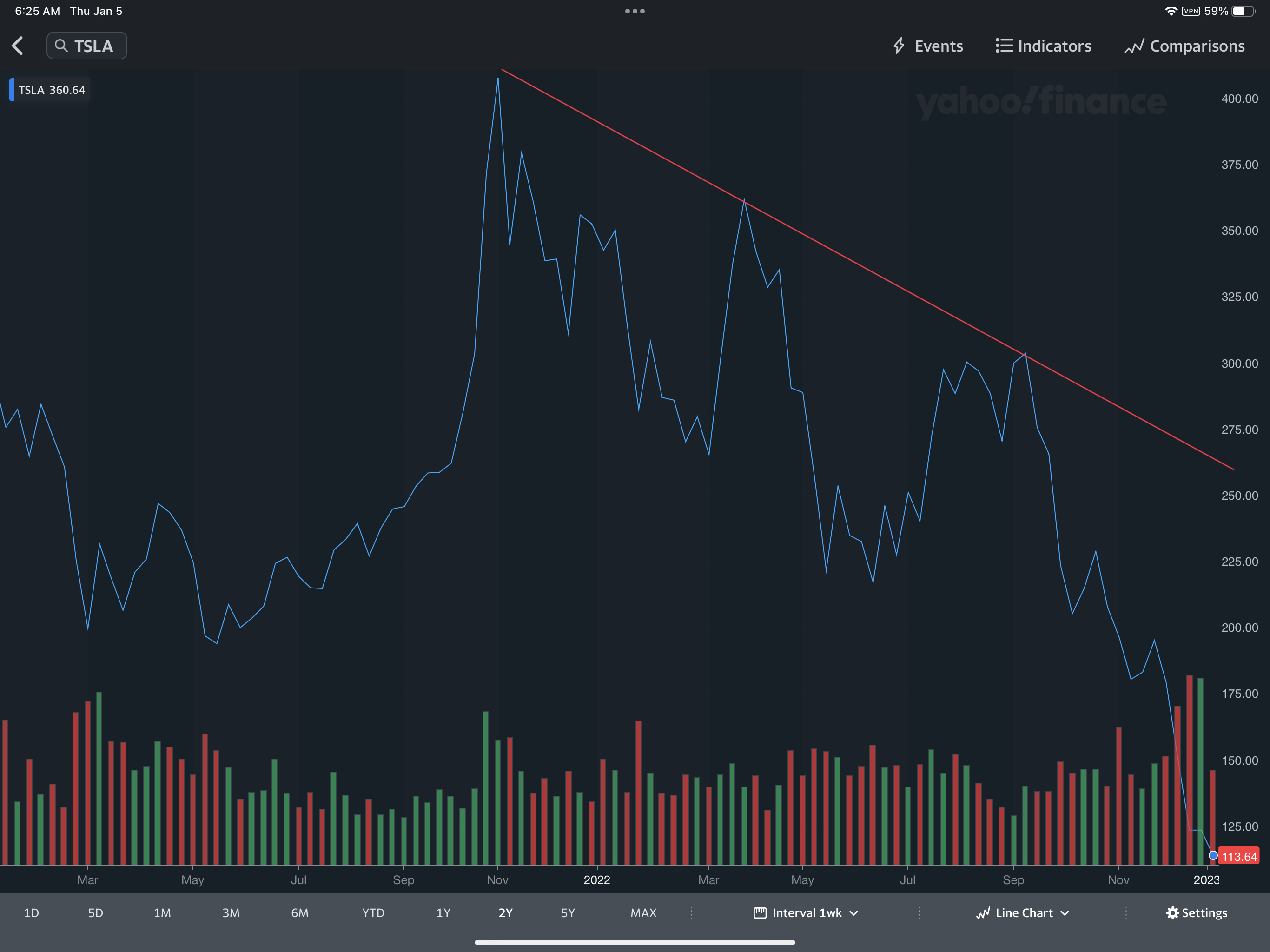
Task: Tap the TSLA 360.64 price label
Action: coord(52,90)
